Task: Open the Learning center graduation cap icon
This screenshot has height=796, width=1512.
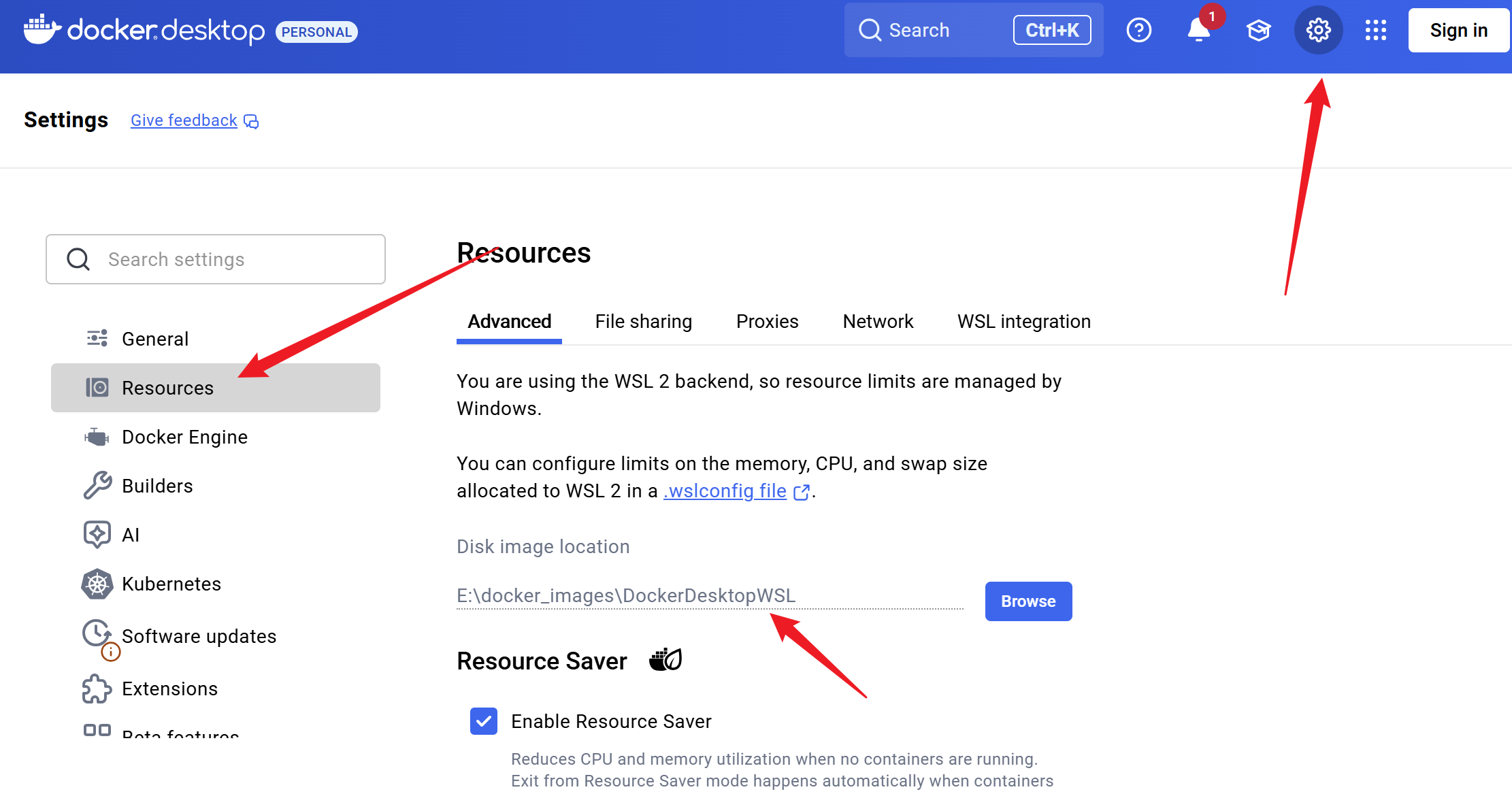Action: [1258, 30]
